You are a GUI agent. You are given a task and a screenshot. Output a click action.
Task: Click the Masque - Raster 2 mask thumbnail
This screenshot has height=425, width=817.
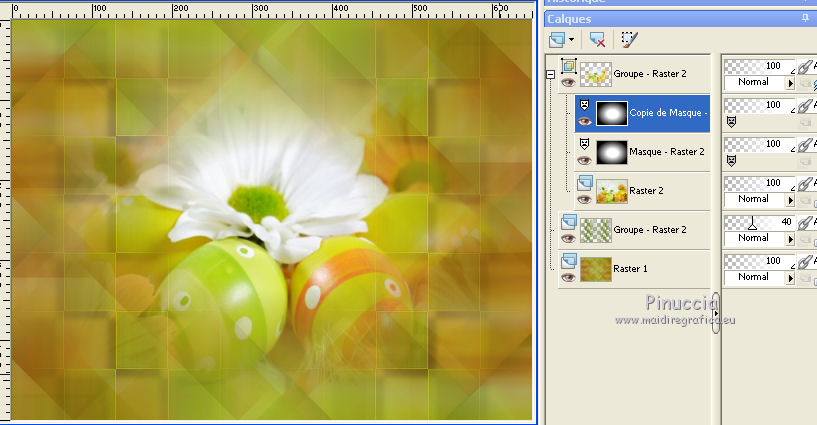click(612, 152)
